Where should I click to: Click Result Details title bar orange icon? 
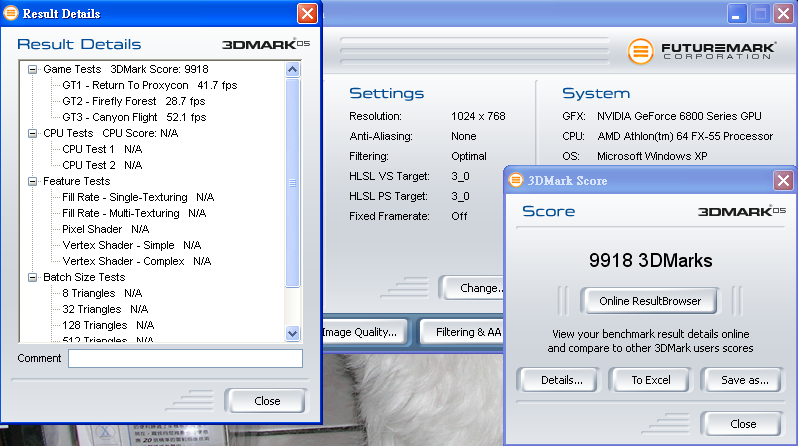(11, 13)
